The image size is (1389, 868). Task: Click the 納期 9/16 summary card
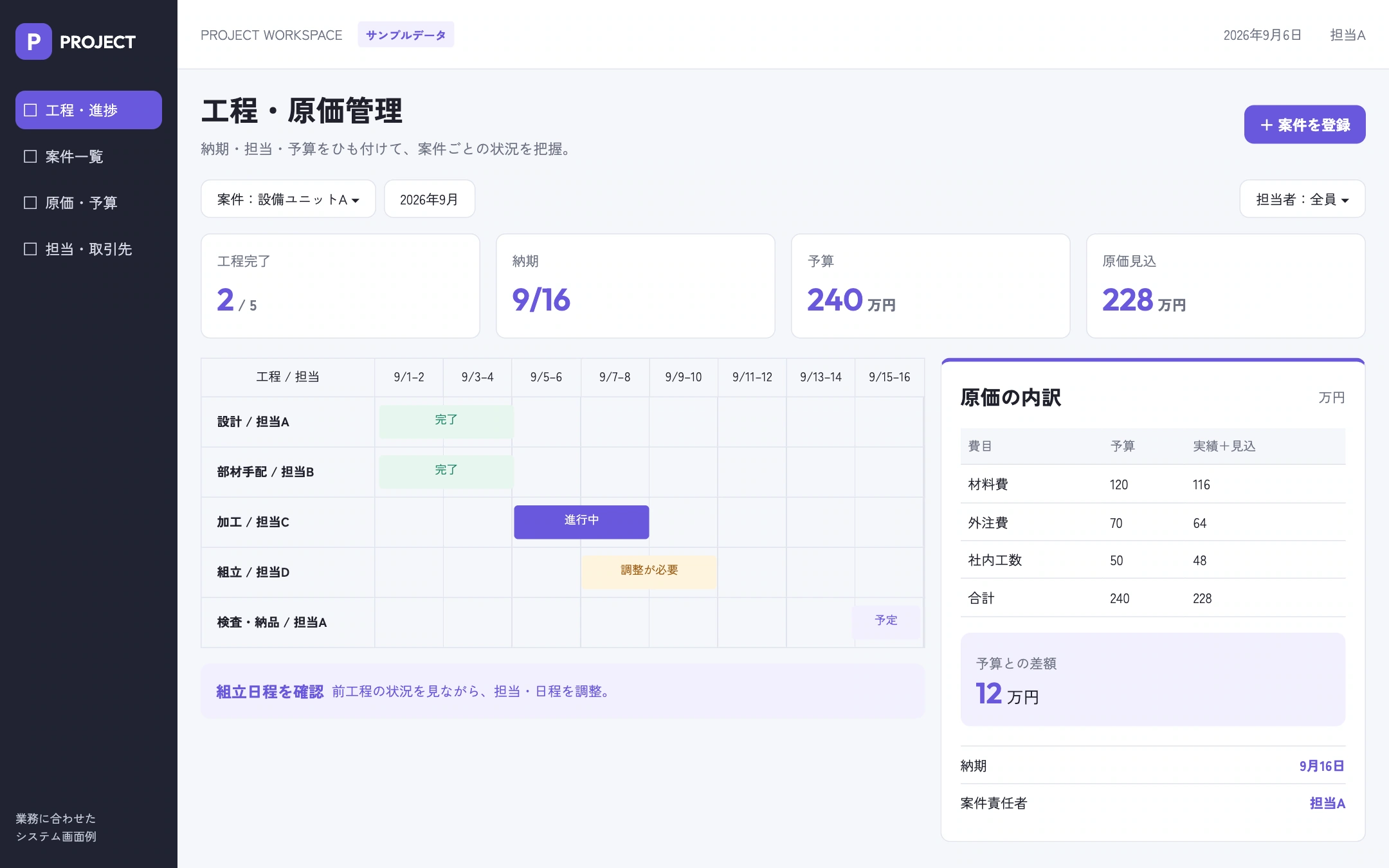[635, 286]
